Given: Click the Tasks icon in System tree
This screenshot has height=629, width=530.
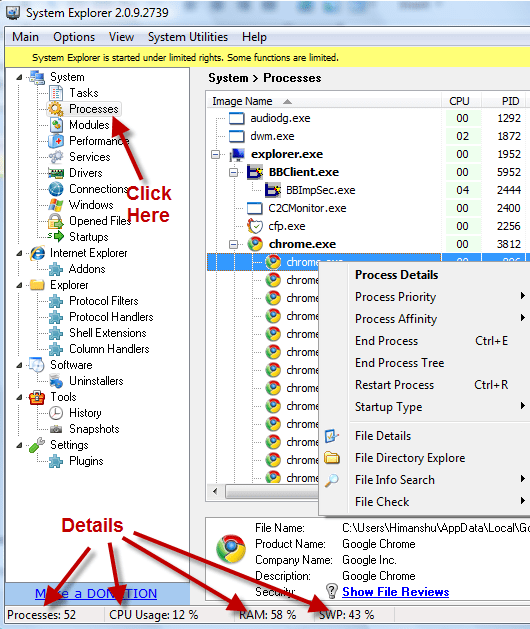Looking at the screenshot, I should click(56, 93).
